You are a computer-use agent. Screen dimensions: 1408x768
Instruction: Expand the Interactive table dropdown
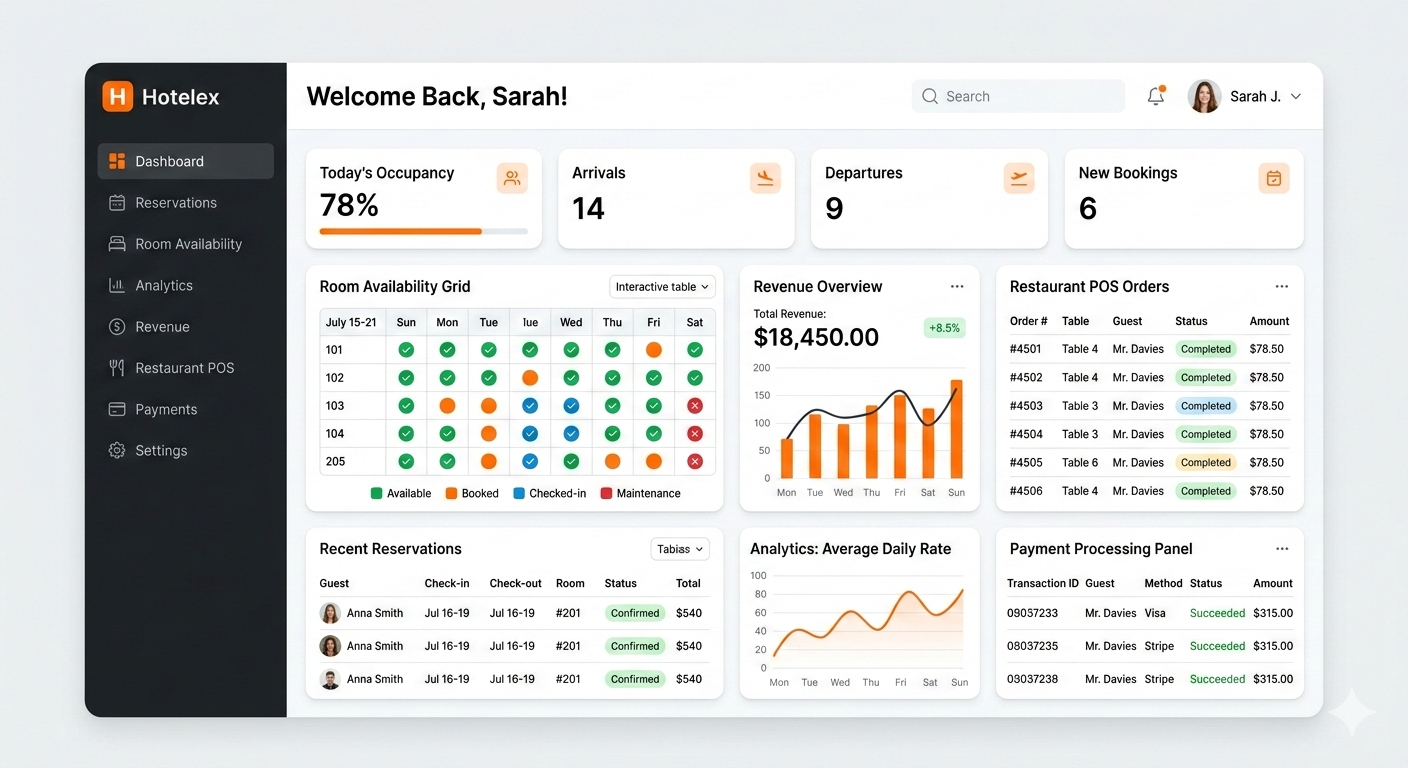pos(662,287)
